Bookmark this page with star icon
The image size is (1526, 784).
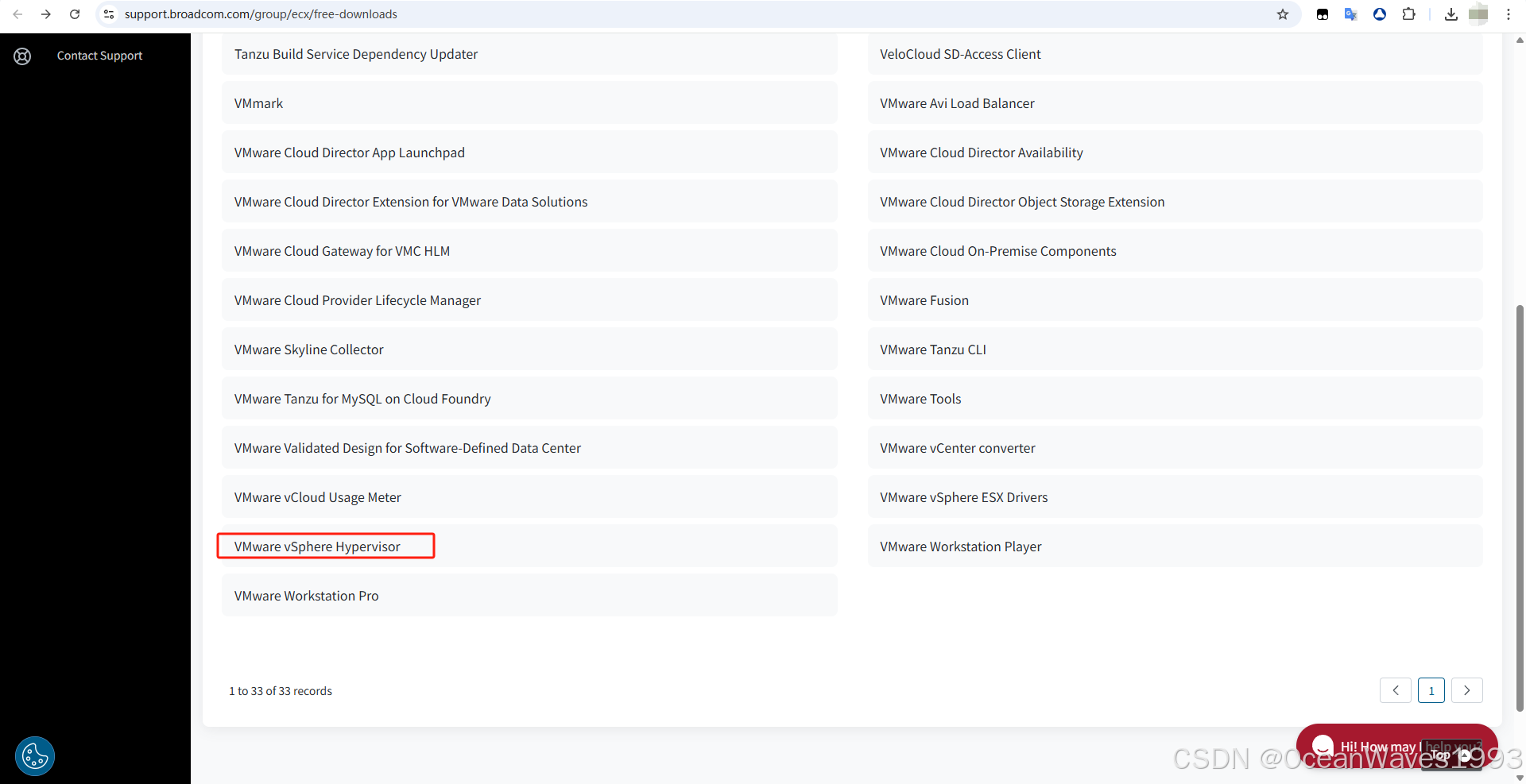[1283, 14]
